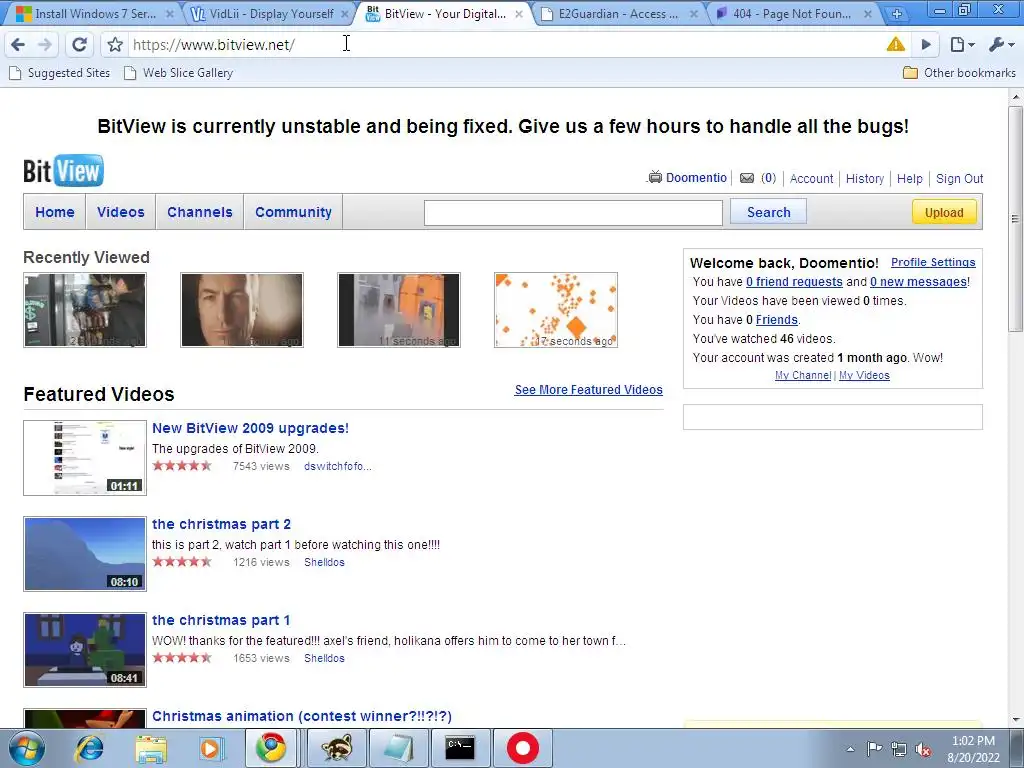Launch Internet Explorer from taskbar
The image size is (1024, 768).
pyautogui.click(x=89, y=748)
